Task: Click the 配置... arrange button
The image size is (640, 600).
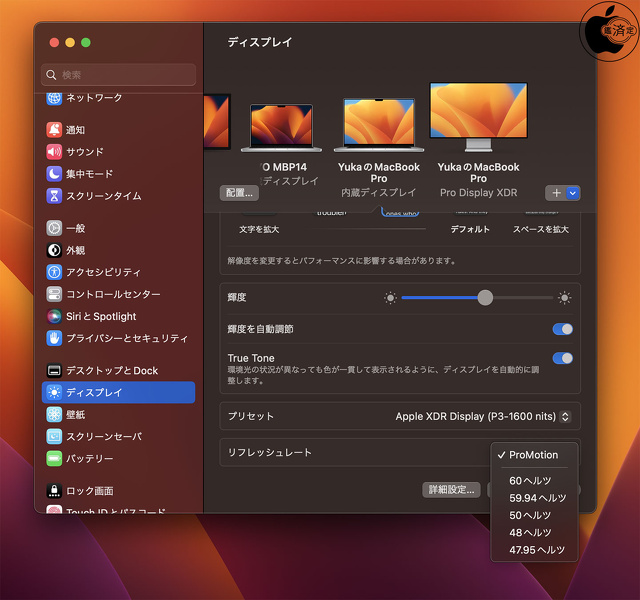Action: pyautogui.click(x=239, y=193)
